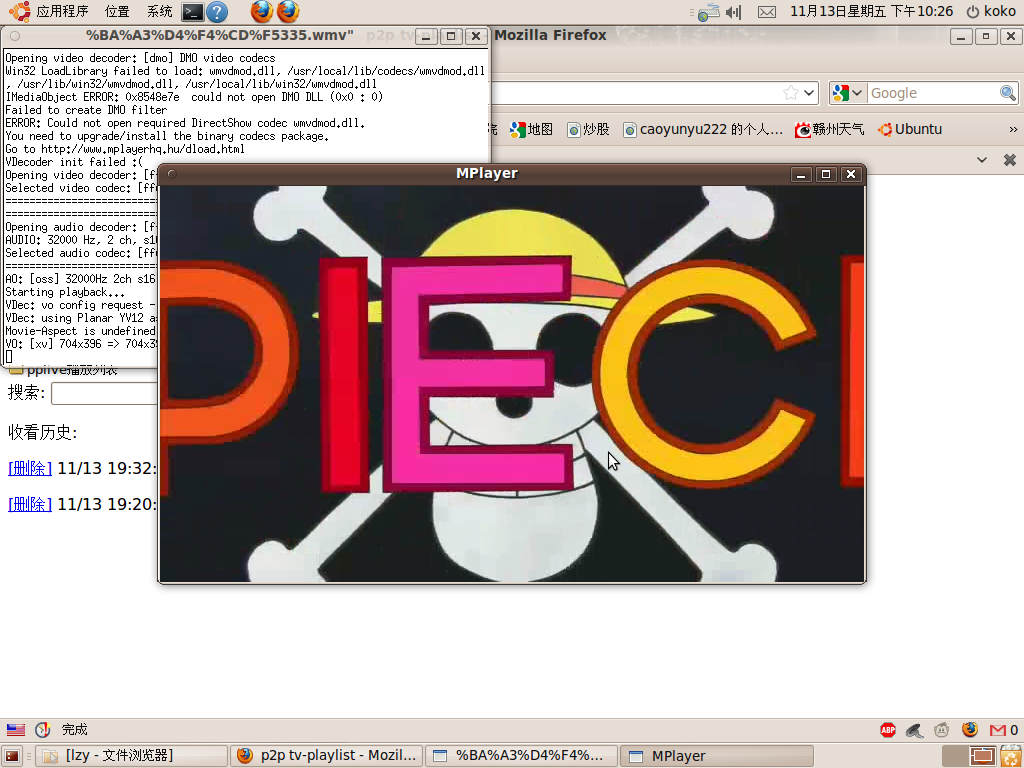Open the 炒股 bookmark
The height and width of the screenshot is (768, 1024).
(x=588, y=129)
